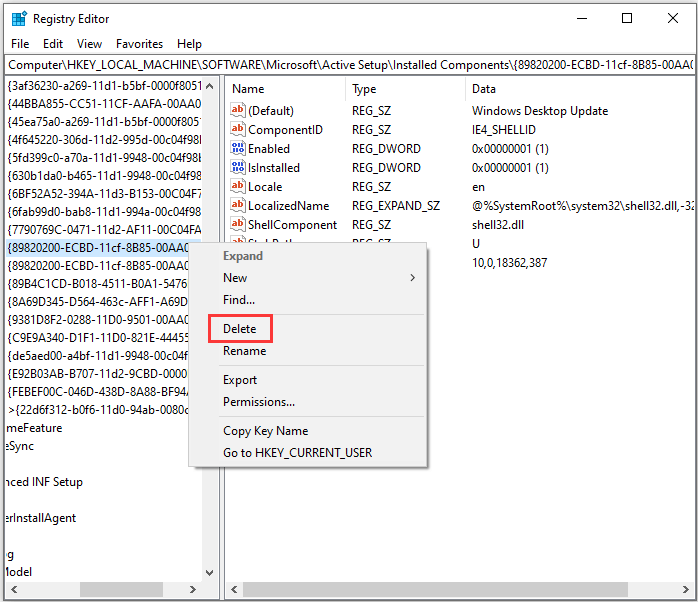Select the {9381D8F2-0288-11D0-9501 key
The image size is (698, 602).
97,320
